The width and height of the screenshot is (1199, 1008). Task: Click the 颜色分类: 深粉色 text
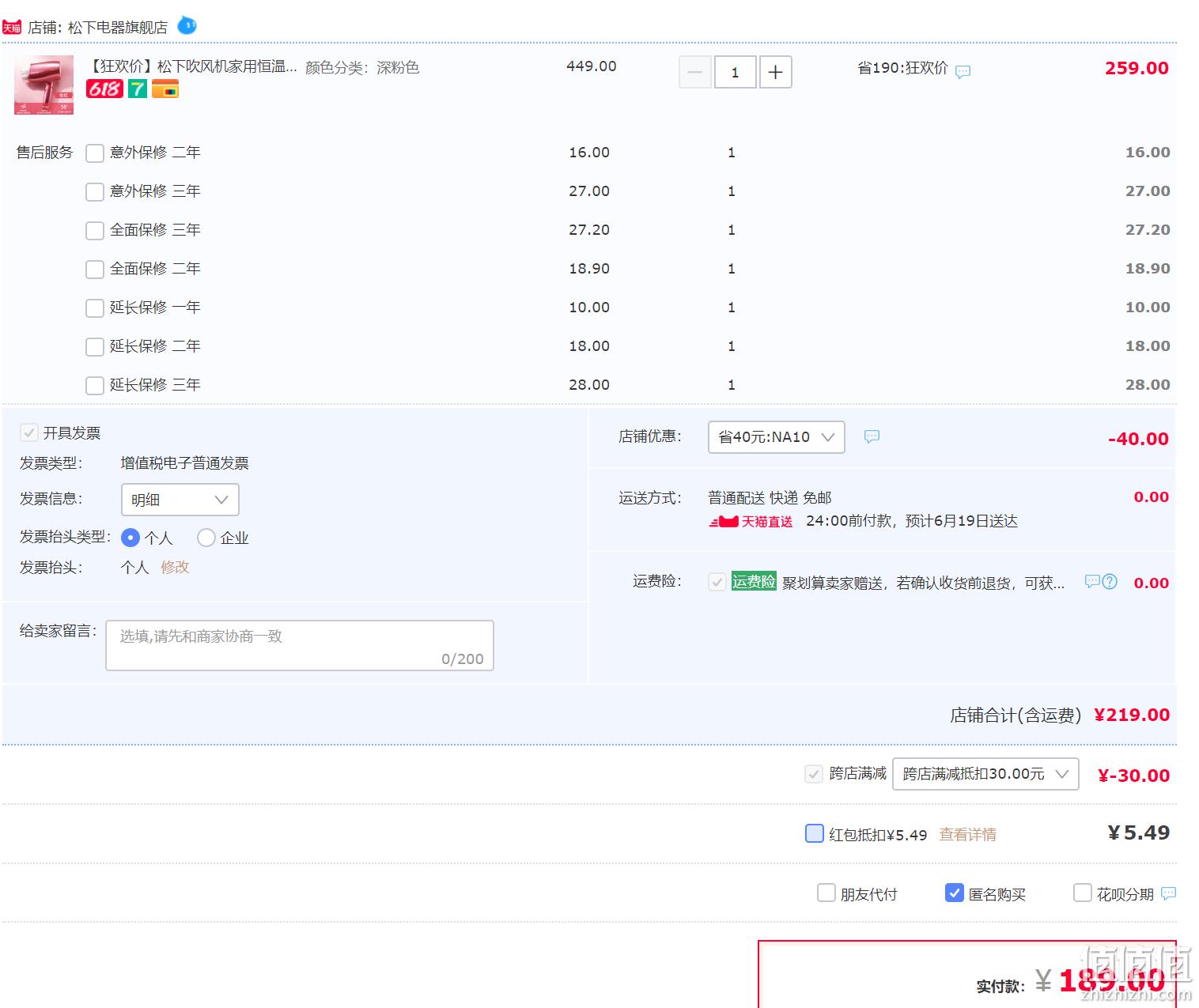tap(362, 67)
